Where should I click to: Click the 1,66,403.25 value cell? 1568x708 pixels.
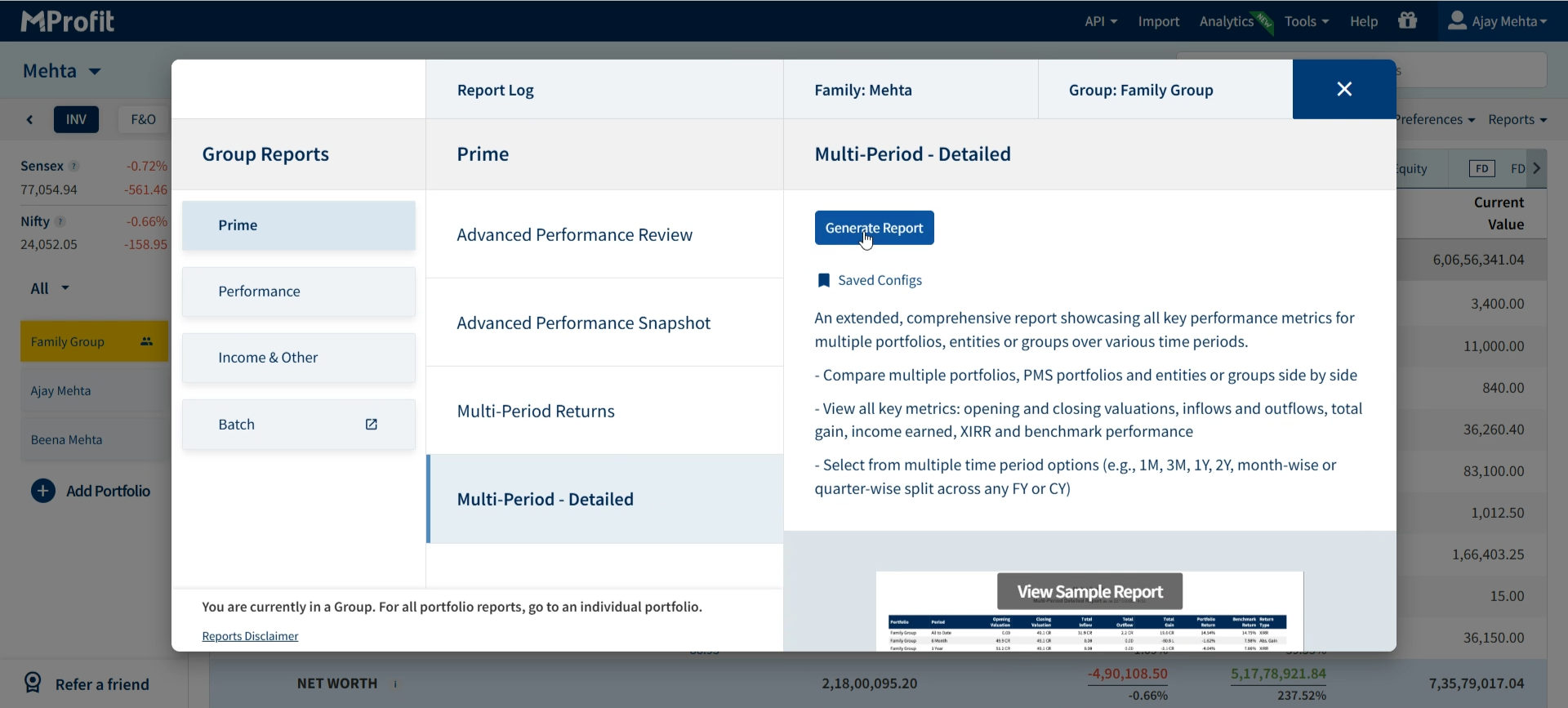(x=1488, y=554)
